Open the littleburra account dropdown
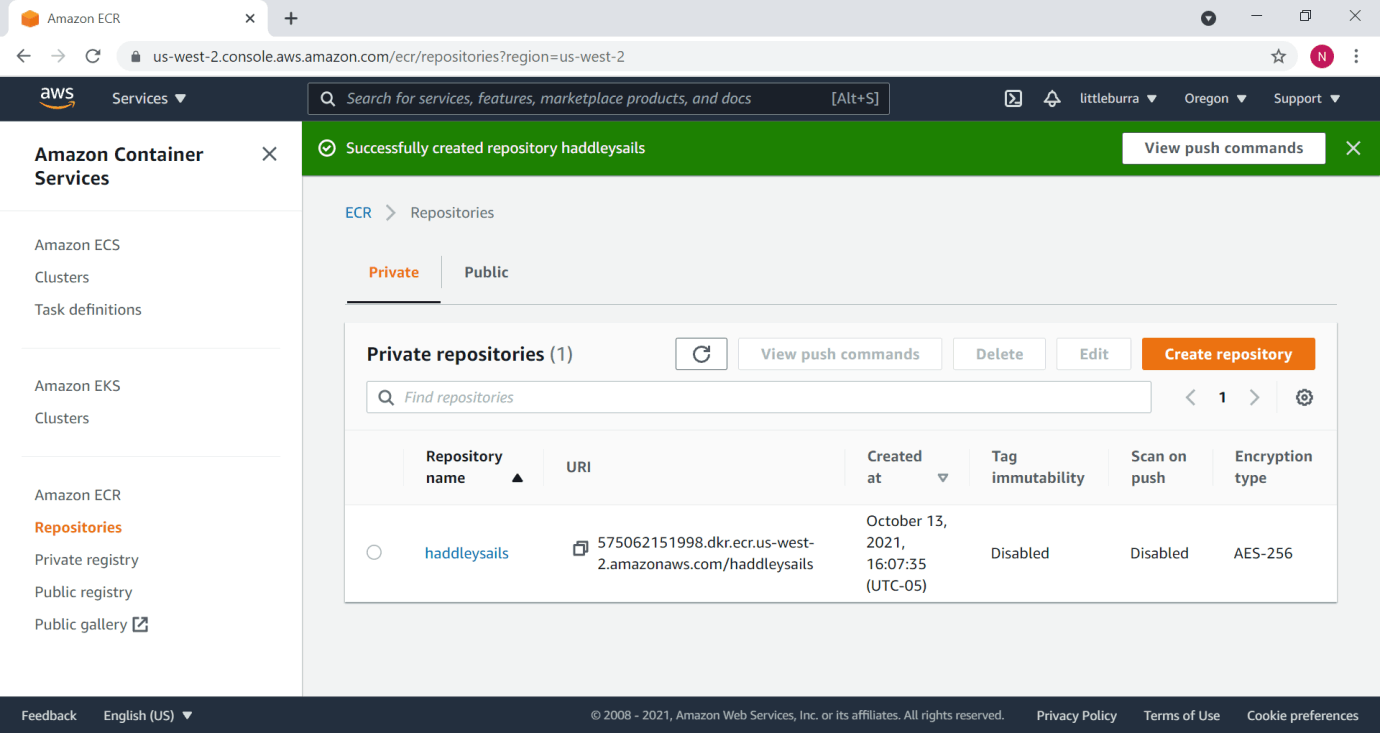This screenshot has width=1380, height=733. (x=1118, y=99)
